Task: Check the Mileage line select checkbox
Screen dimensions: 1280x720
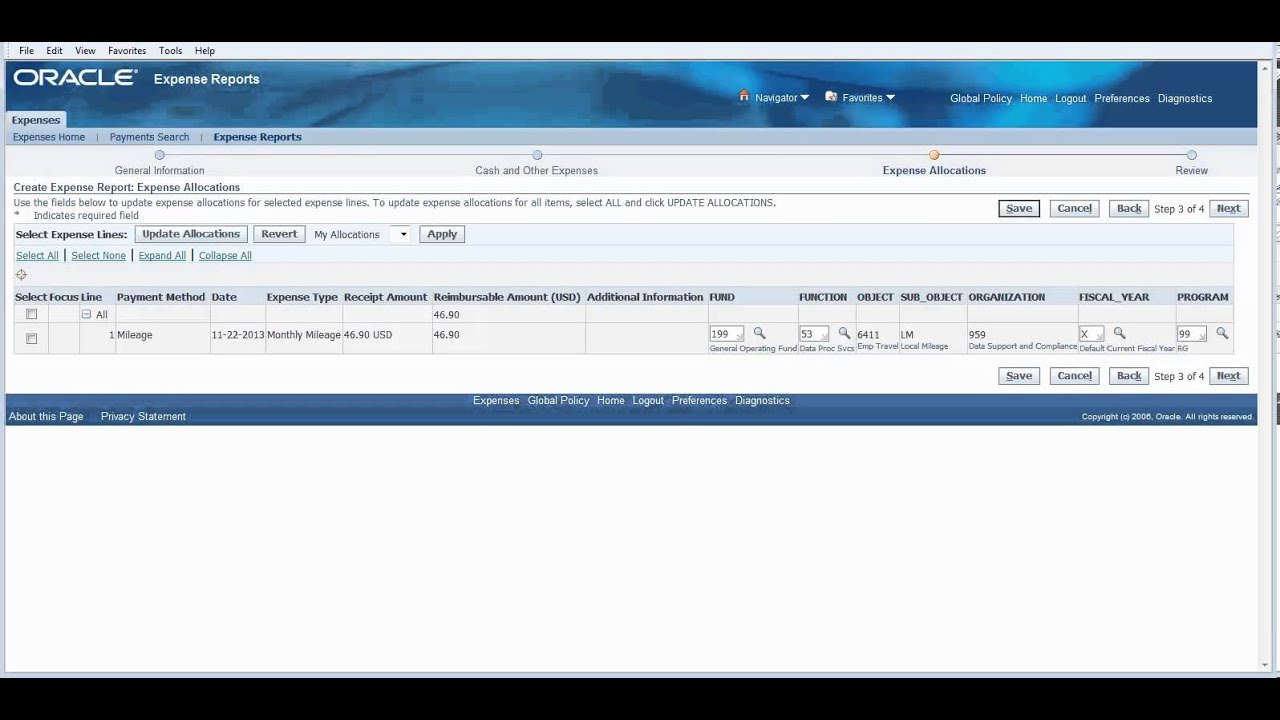Action: pyautogui.click(x=32, y=338)
